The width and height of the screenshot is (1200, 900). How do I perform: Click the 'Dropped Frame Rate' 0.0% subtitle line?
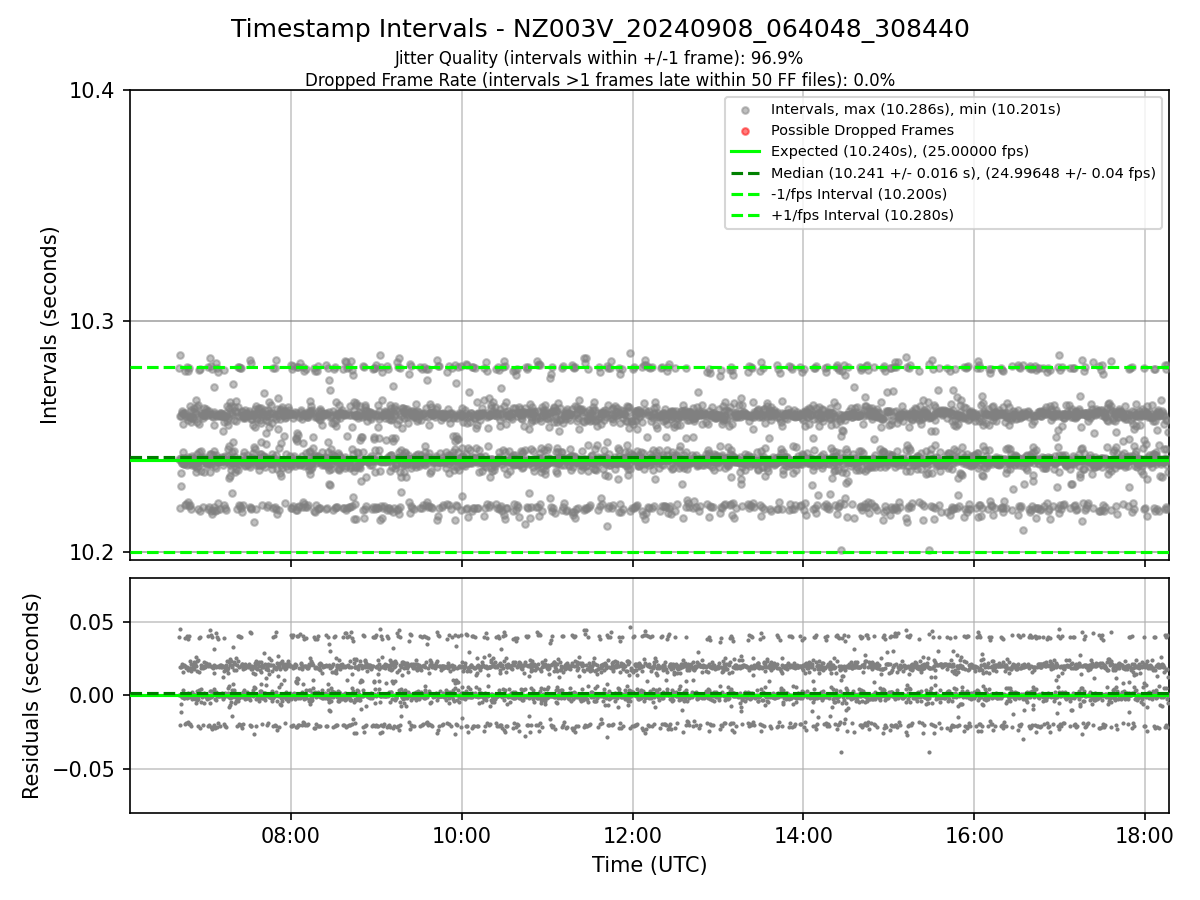point(600,80)
